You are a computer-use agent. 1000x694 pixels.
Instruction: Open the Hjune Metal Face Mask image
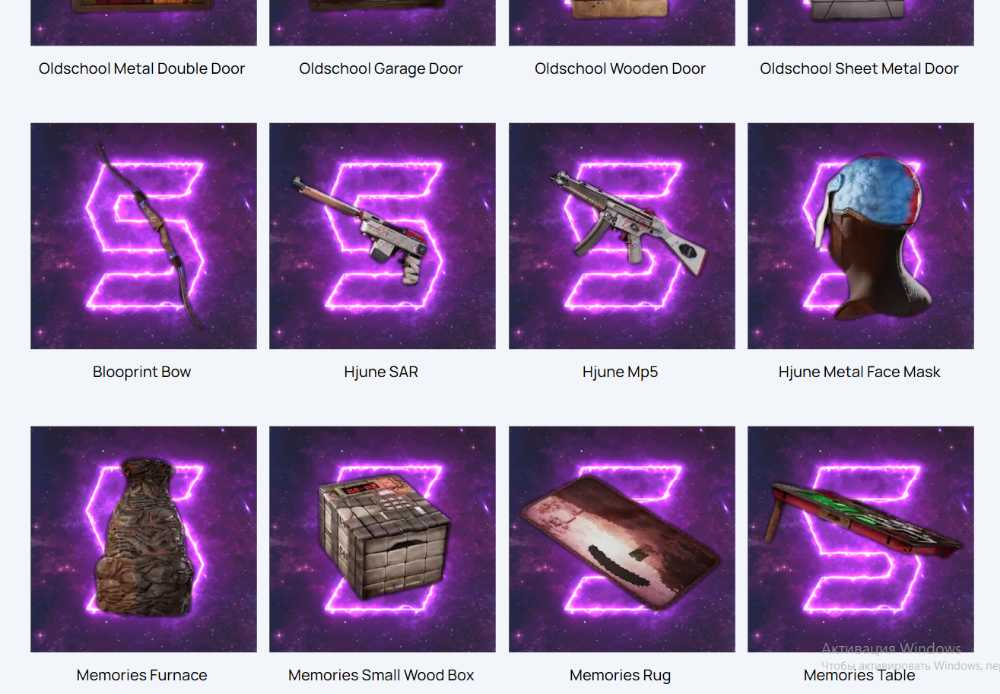(860, 236)
